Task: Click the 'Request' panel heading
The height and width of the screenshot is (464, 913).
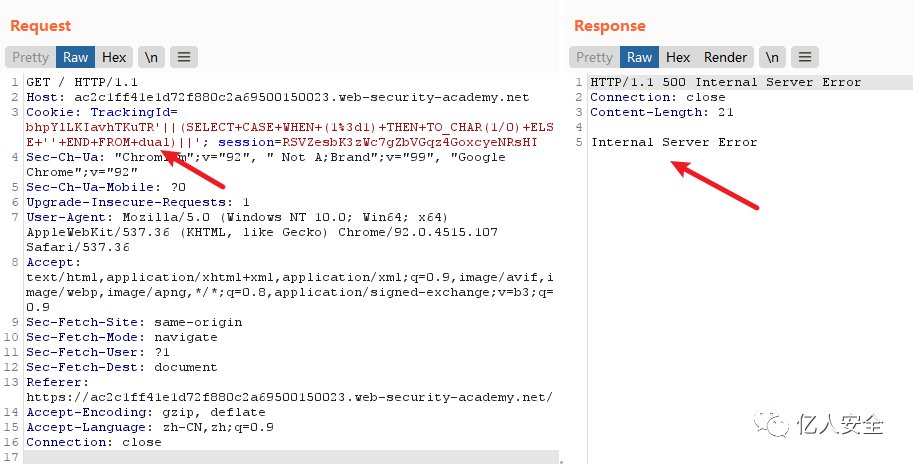Action: pyautogui.click(x=41, y=26)
